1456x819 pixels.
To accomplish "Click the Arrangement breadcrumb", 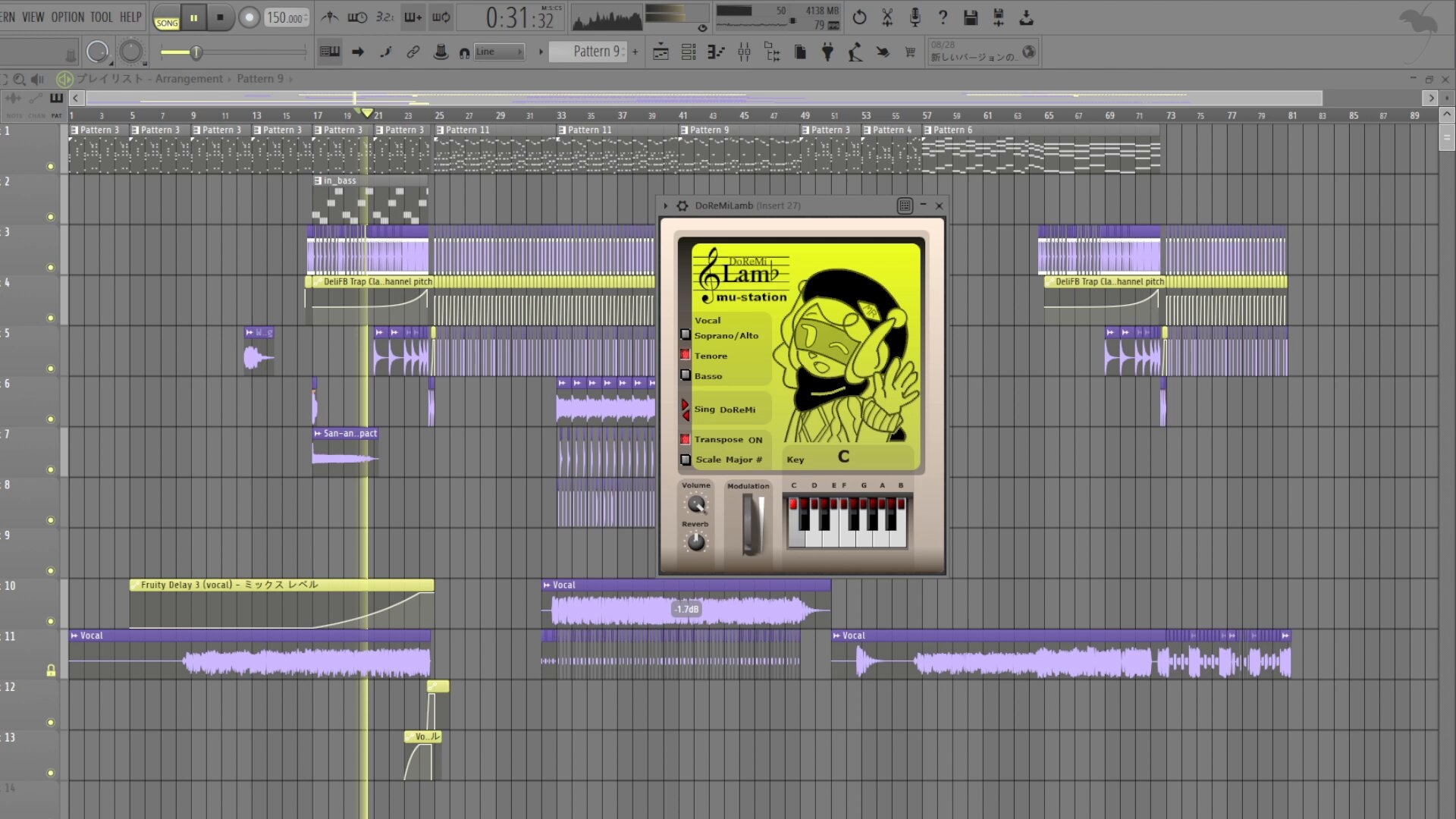I will [x=189, y=79].
